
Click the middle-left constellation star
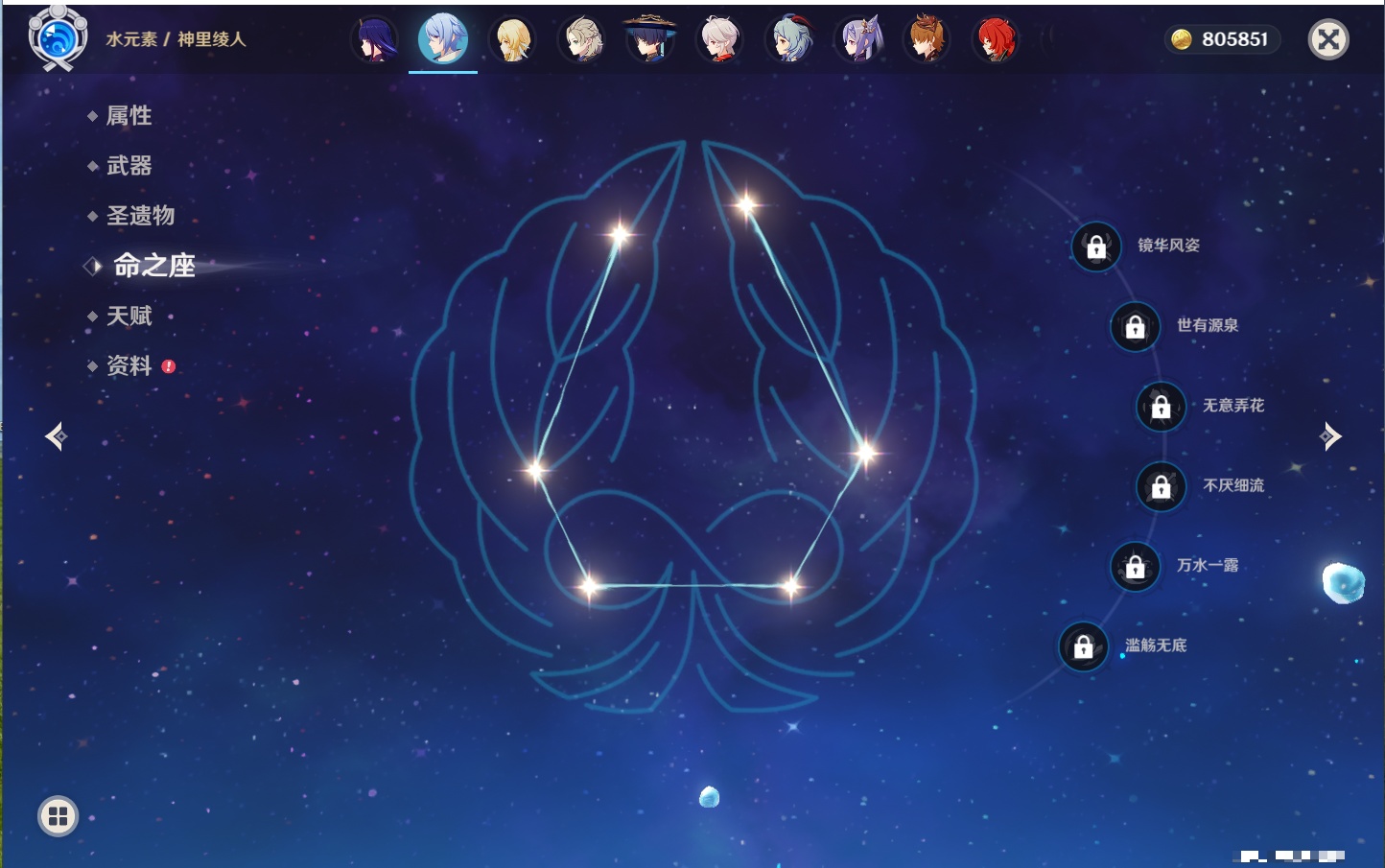pyautogui.click(x=535, y=469)
